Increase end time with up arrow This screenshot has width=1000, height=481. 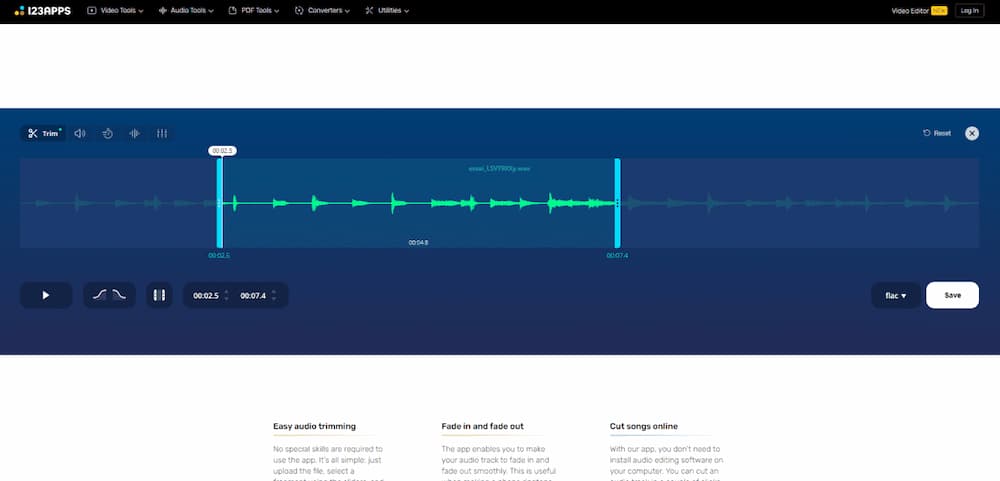click(274, 292)
